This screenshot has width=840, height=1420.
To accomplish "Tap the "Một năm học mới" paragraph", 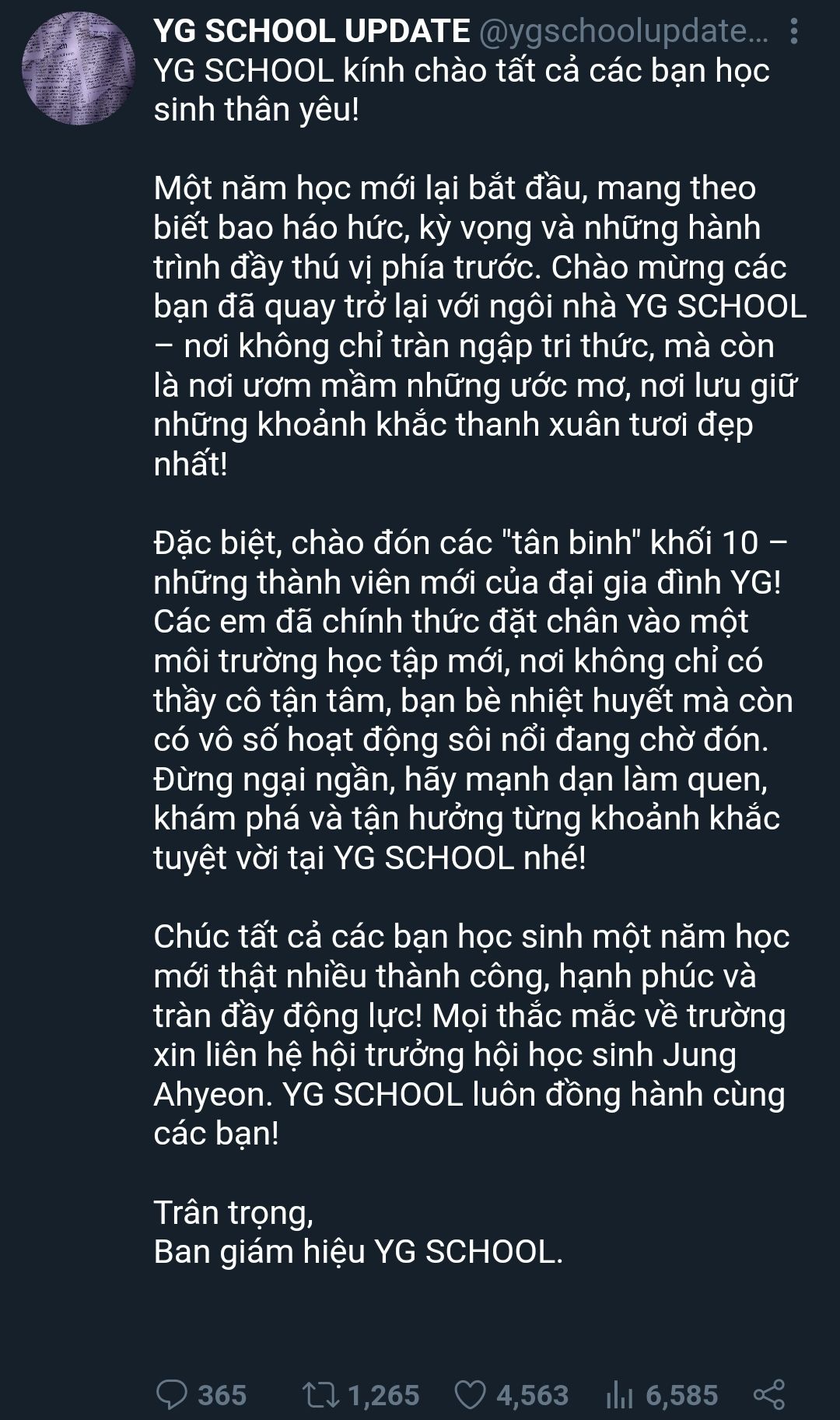I will 480,326.
